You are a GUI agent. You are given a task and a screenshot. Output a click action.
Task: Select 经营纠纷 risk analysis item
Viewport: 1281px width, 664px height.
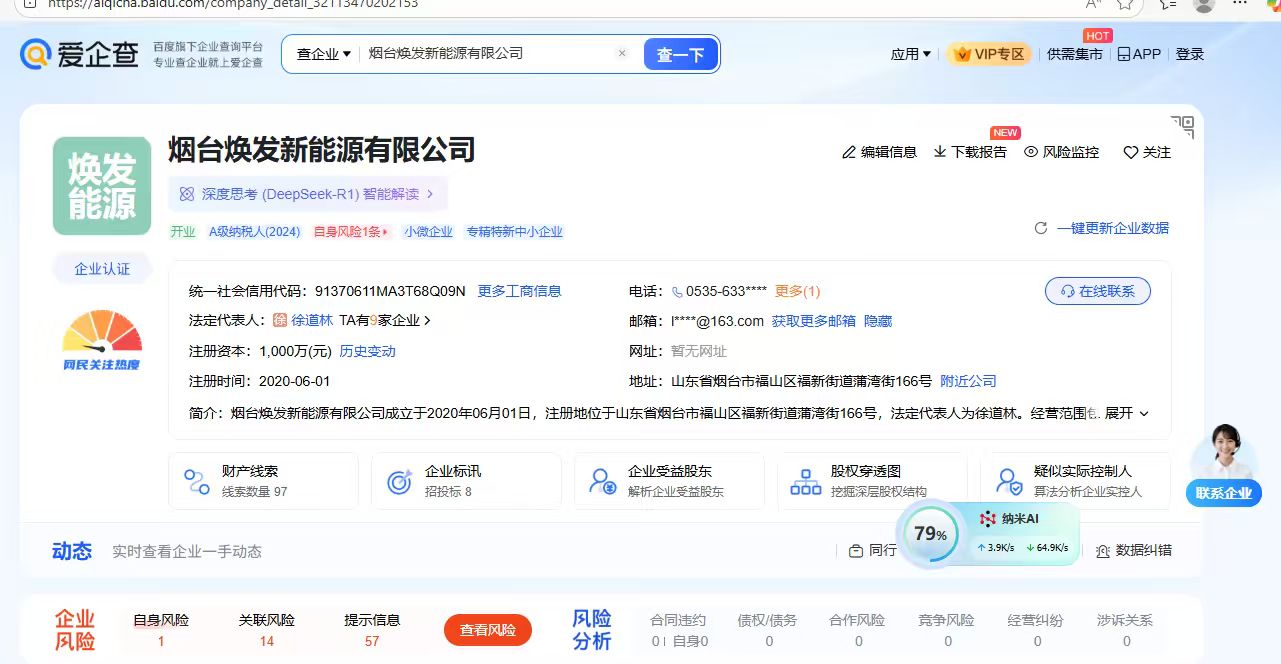click(1036, 631)
